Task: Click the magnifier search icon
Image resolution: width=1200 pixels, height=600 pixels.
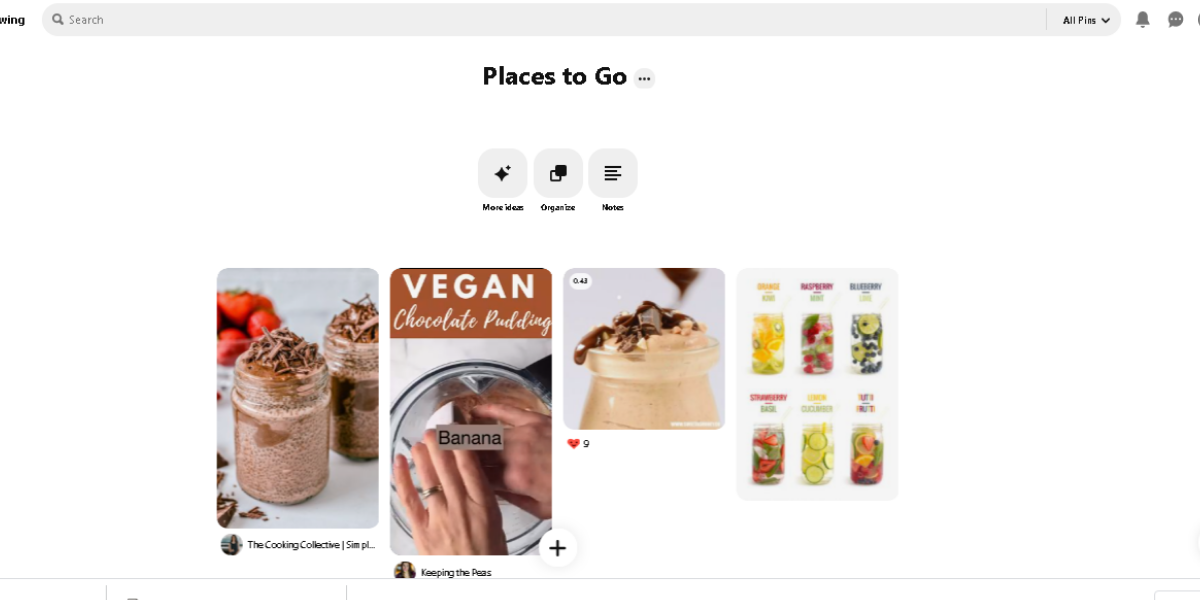Action: tap(58, 19)
